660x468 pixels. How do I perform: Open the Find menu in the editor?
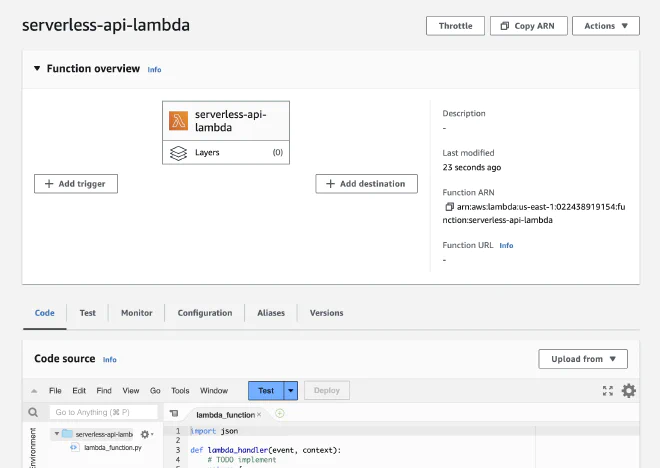(104, 391)
